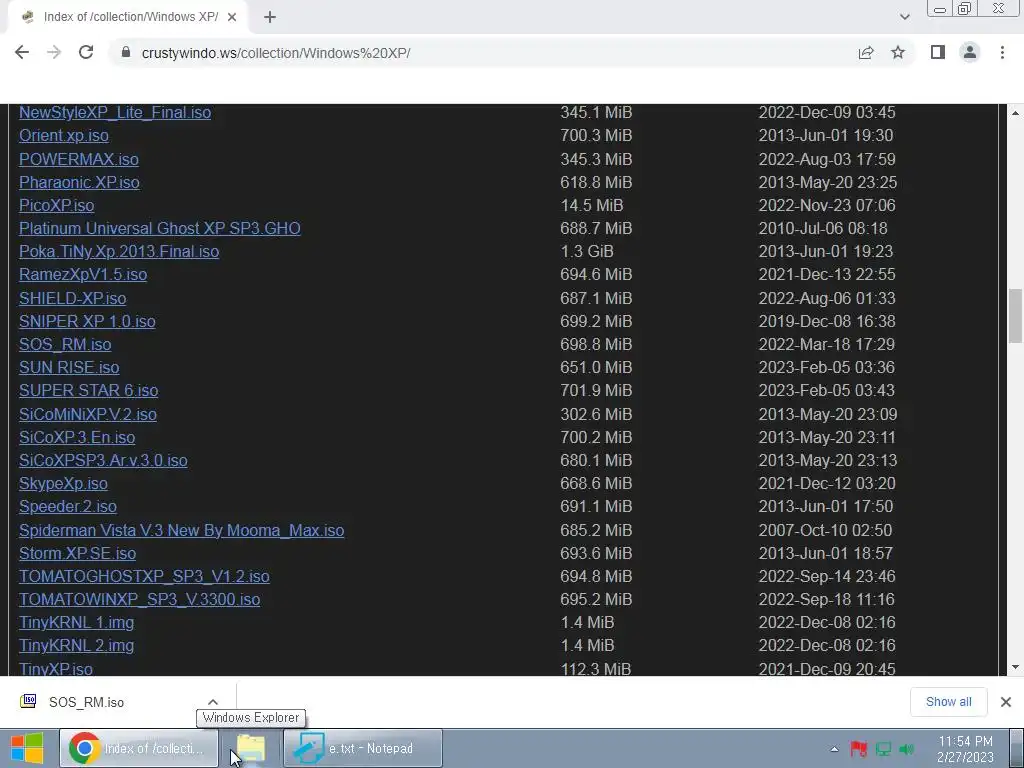Download Storm.XP.SE.iso
The width and height of the screenshot is (1024, 768).
point(78,553)
